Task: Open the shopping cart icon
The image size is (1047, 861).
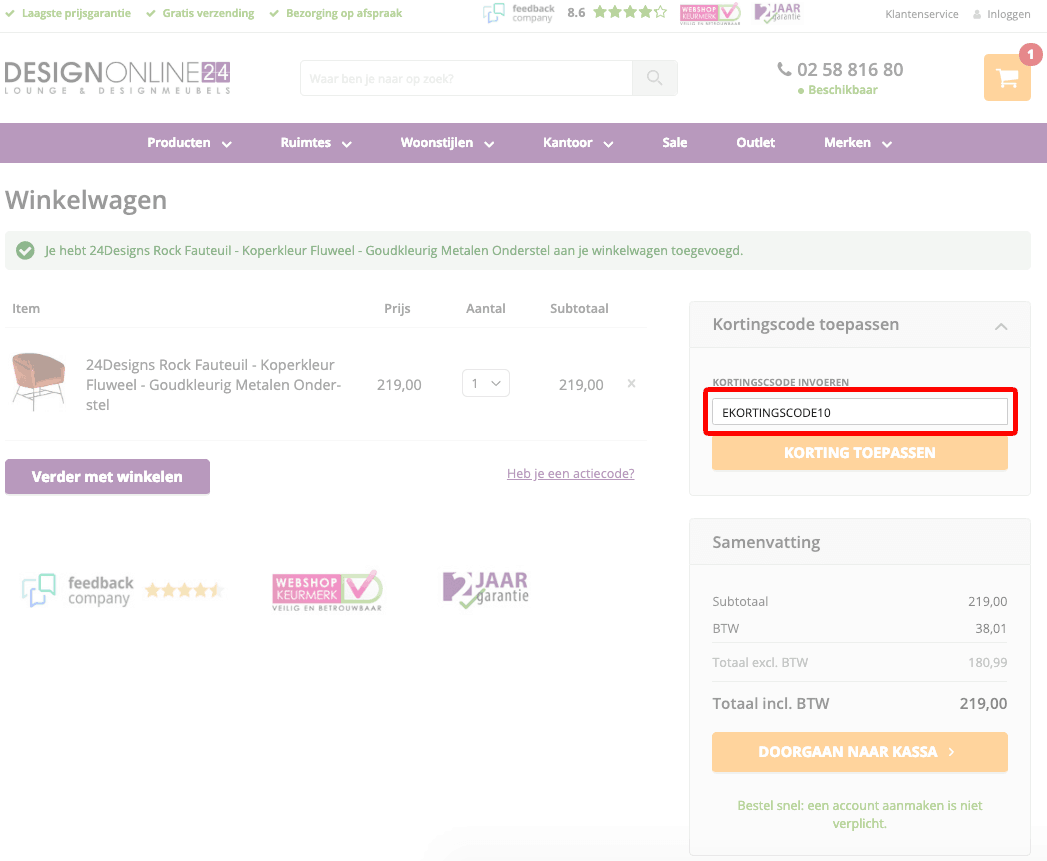Action: (x=1007, y=77)
